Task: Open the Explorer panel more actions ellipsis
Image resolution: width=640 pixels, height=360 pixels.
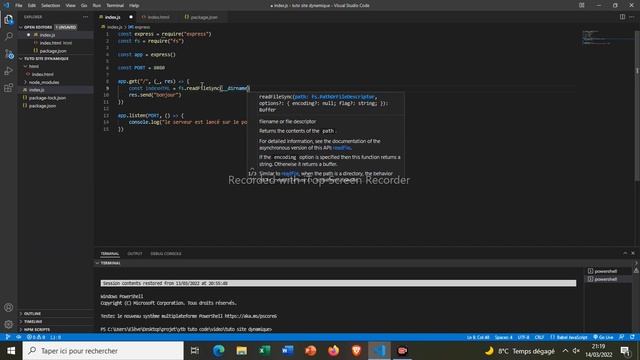Action: pyautogui.click(x=85, y=17)
